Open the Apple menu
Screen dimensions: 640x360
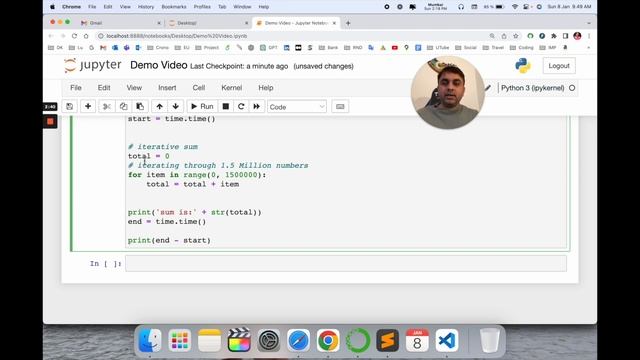point(53,7)
